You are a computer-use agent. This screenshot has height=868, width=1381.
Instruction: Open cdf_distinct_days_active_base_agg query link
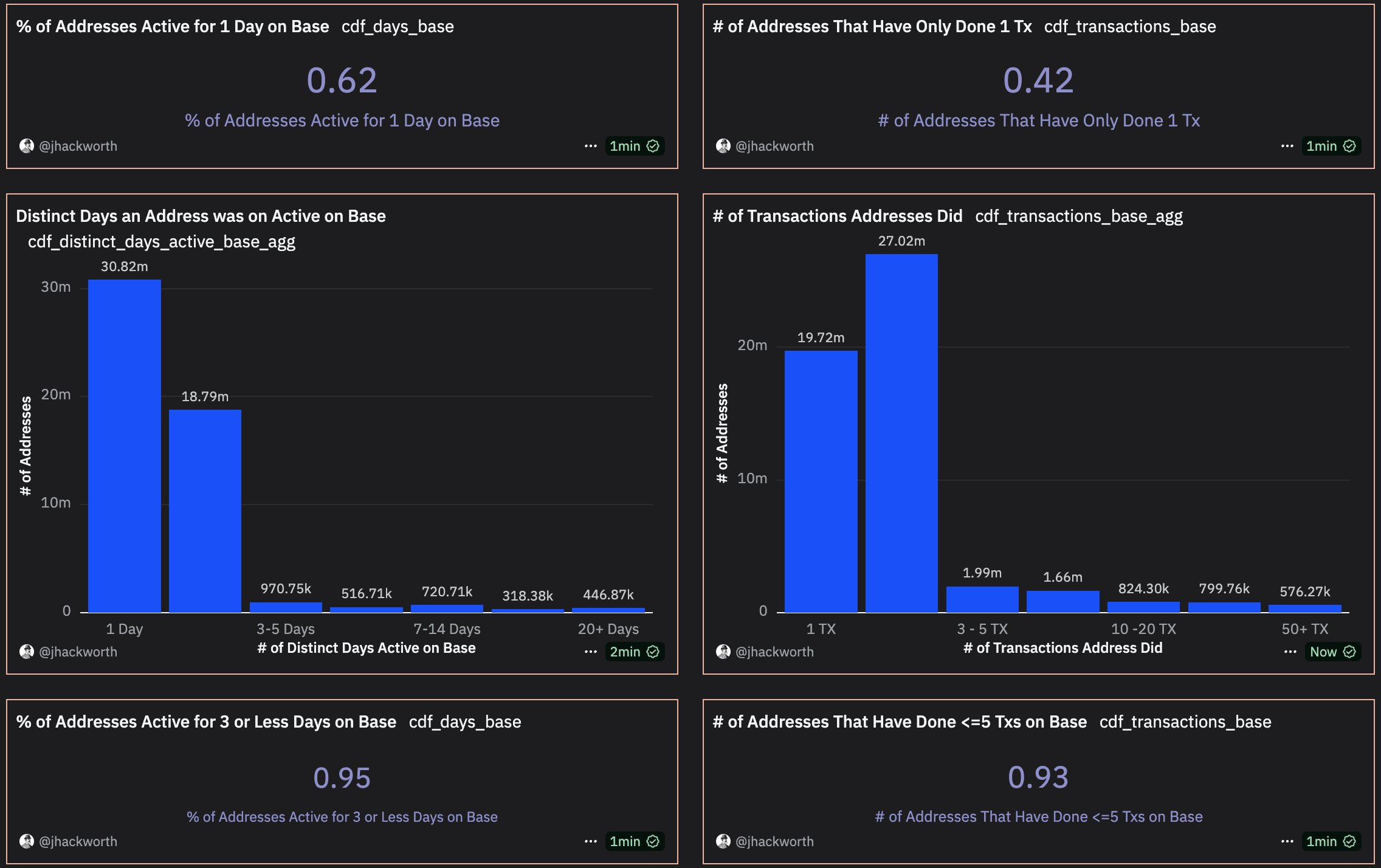[x=161, y=242]
